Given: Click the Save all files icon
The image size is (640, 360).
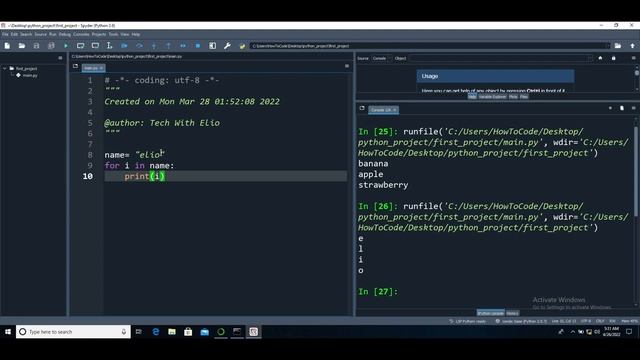Looking at the screenshot, I should 51,46.
